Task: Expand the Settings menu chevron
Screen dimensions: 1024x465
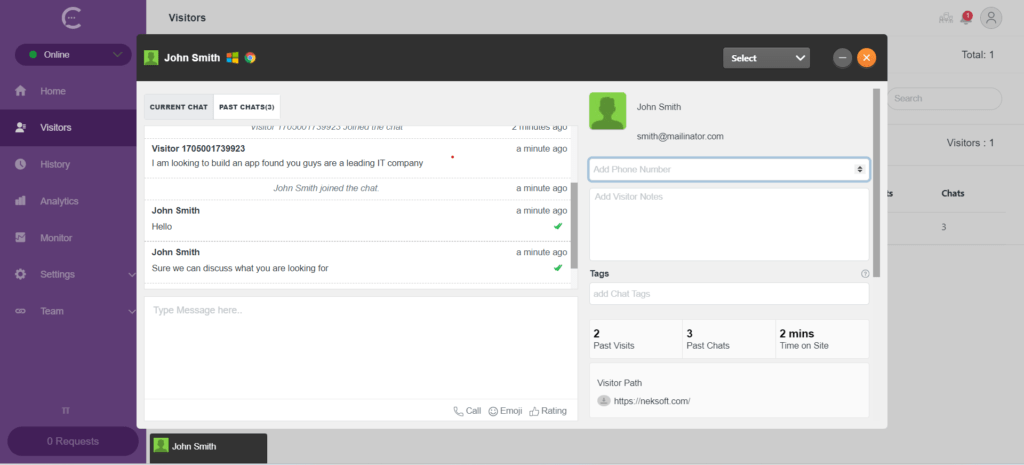Action: pos(132,275)
